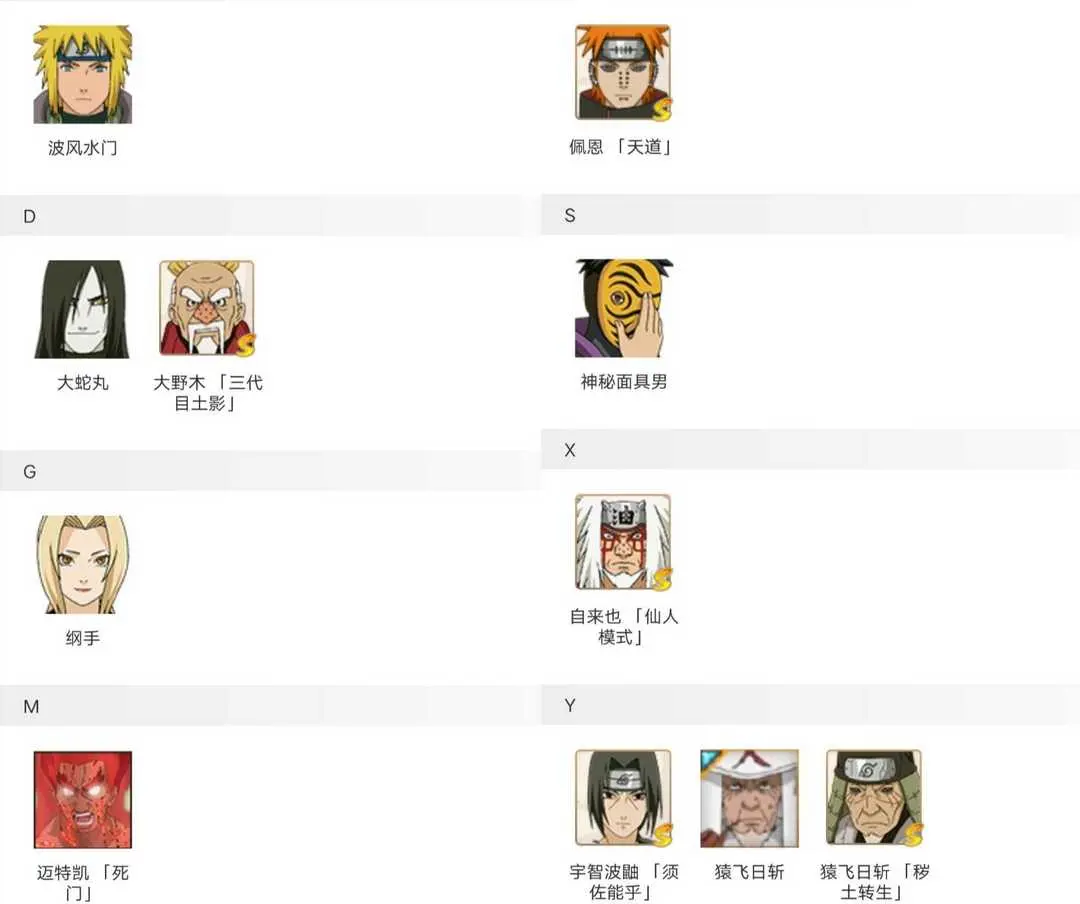Click the 大蛇丸 avatar
Image resolution: width=1080 pixels, height=904 pixels.
(83, 309)
